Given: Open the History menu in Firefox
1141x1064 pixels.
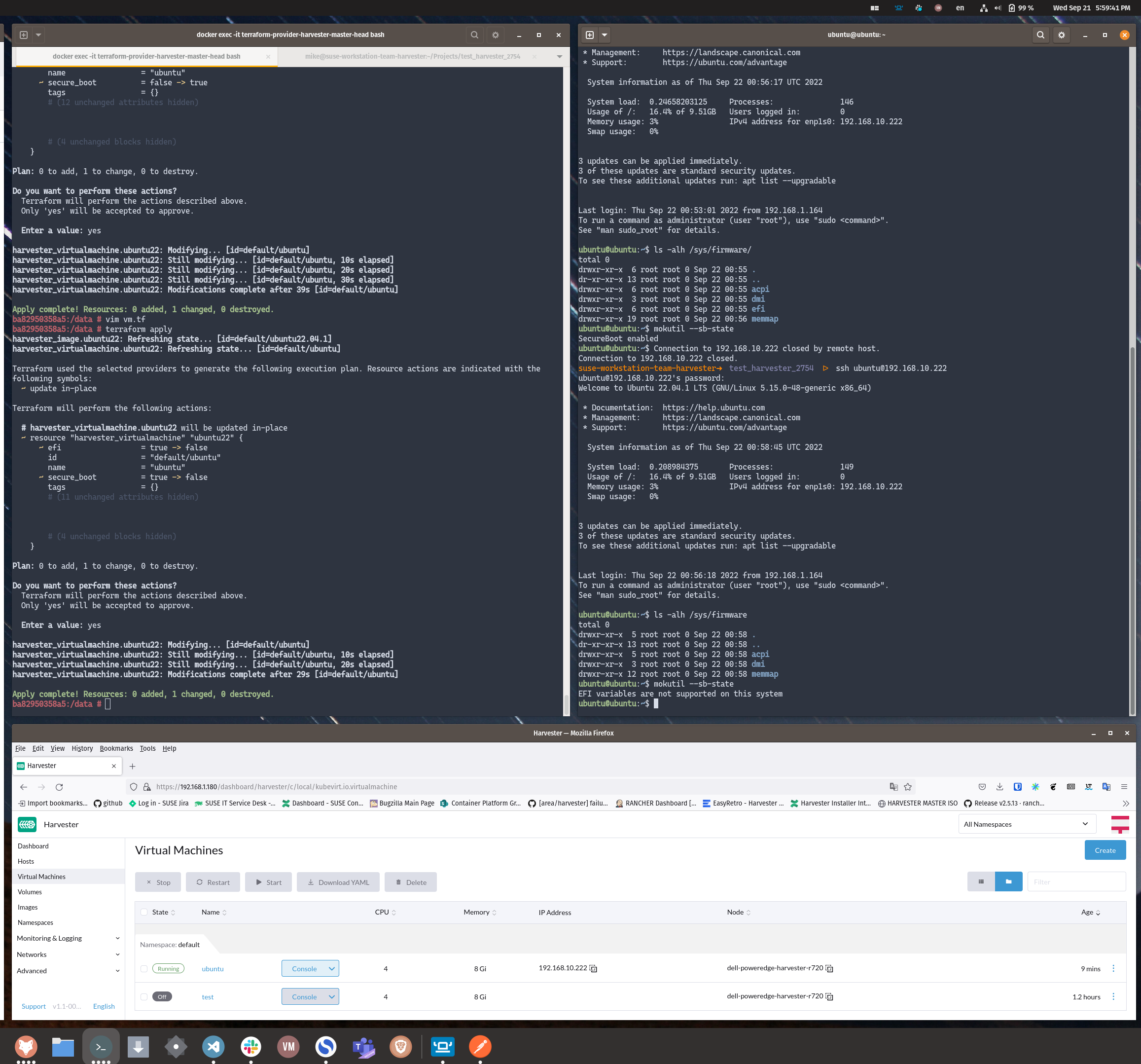Looking at the screenshot, I should click(x=82, y=748).
